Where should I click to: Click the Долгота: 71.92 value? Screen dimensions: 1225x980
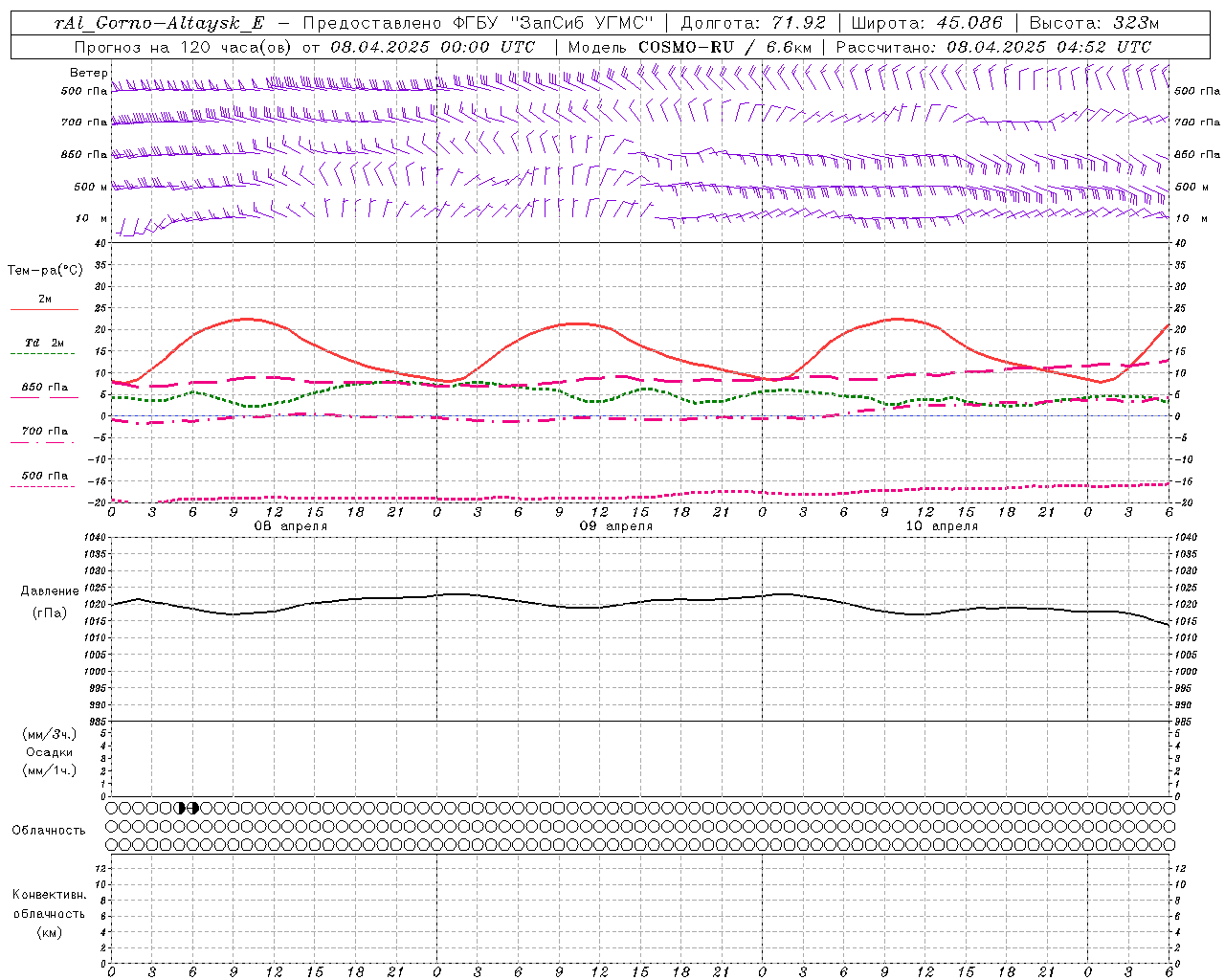(753, 24)
